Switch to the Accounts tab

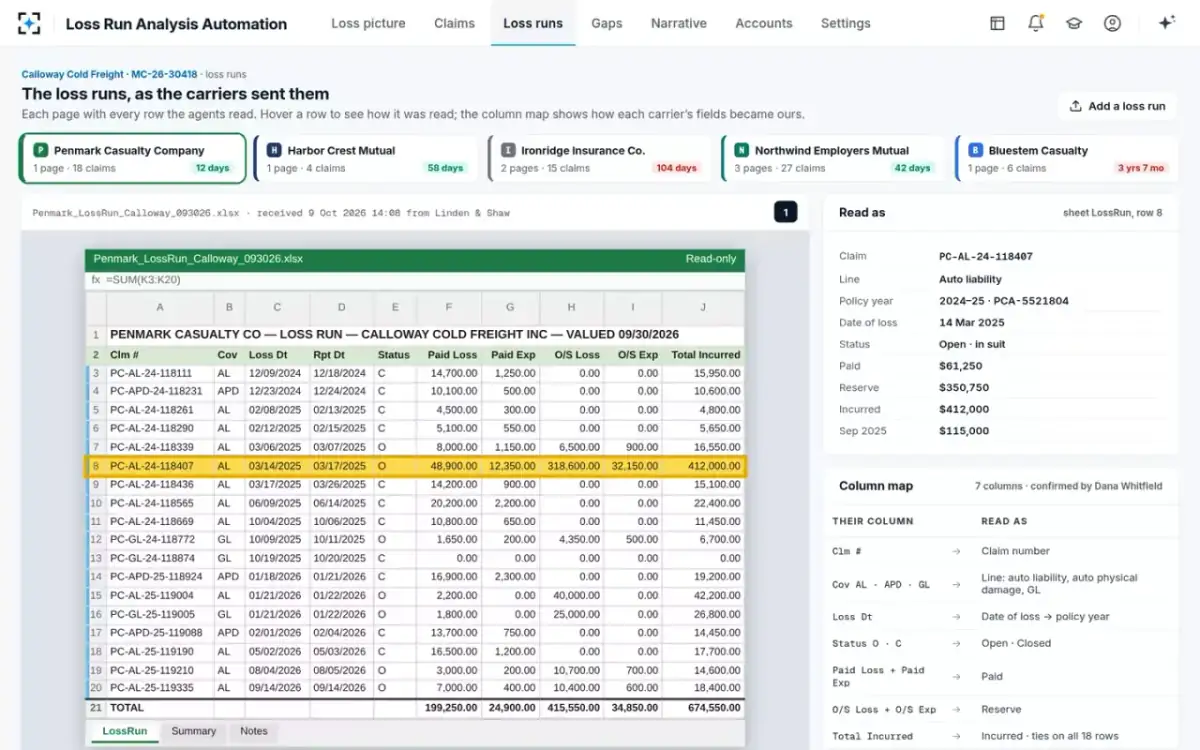764,23
